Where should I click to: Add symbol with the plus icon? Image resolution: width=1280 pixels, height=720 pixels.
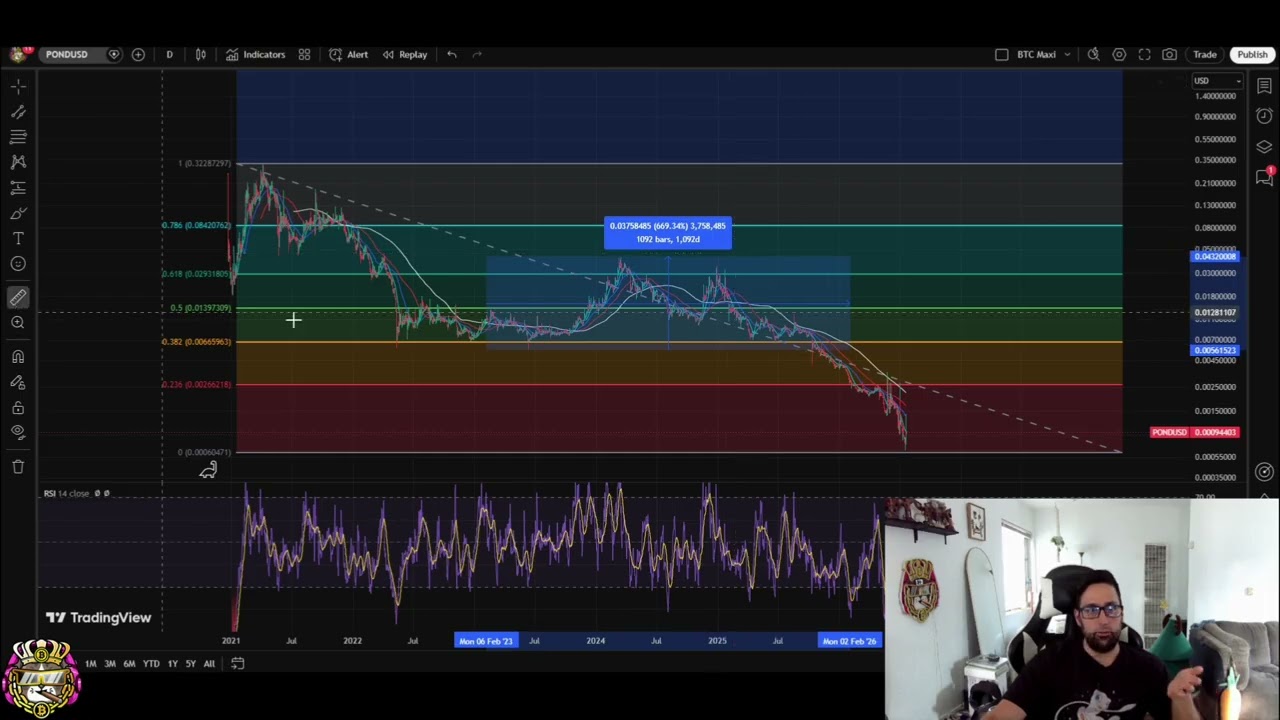click(x=138, y=54)
